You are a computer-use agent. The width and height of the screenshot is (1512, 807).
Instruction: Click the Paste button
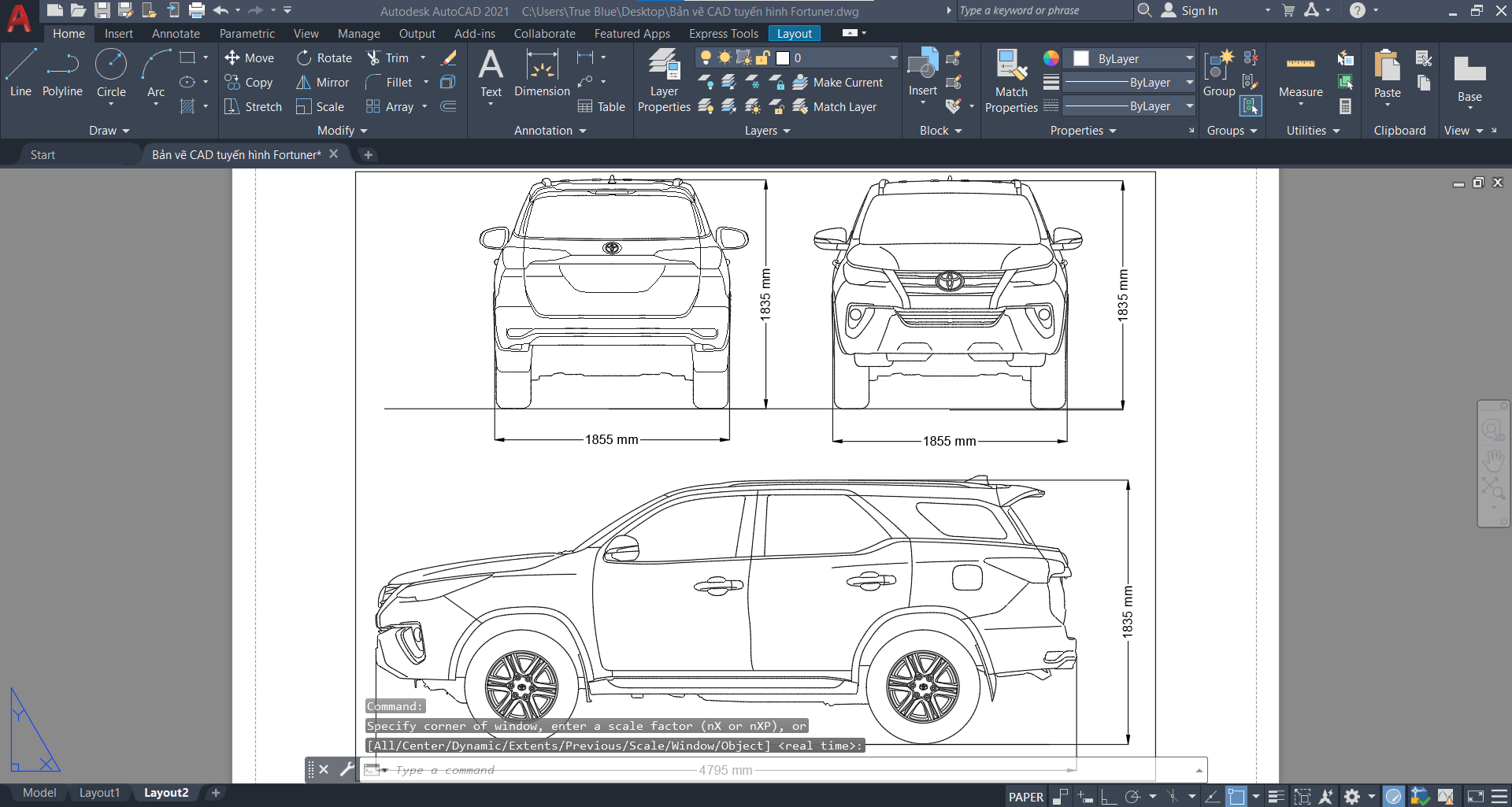click(1387, 77)
